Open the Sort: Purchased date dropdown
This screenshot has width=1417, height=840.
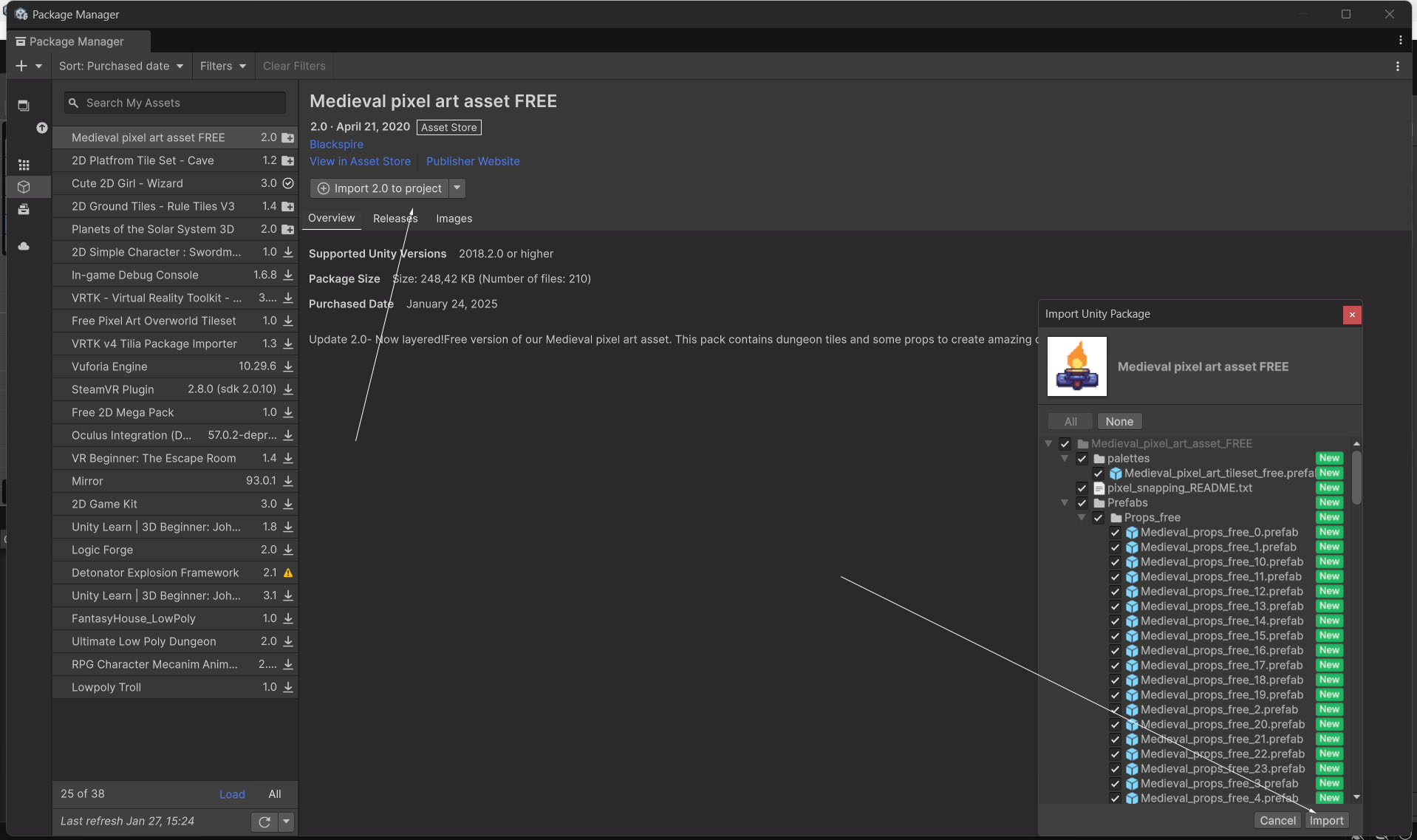(x=121, y=66)
